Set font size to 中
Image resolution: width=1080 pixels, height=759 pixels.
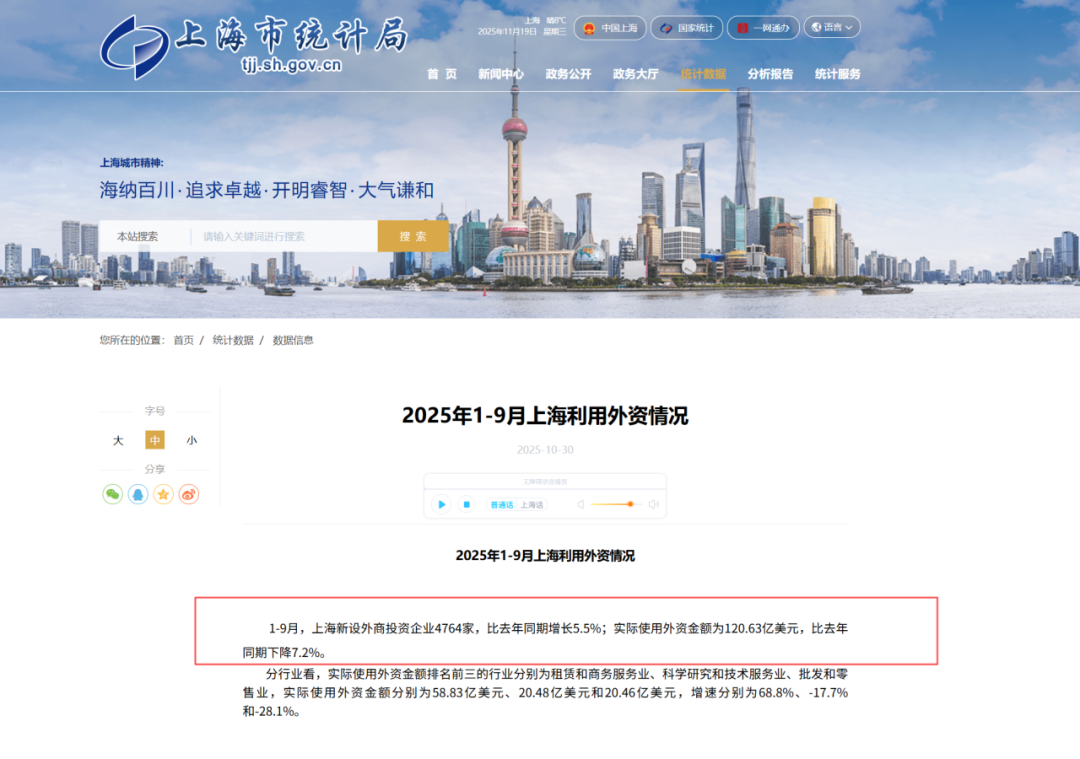pos(155,439)
